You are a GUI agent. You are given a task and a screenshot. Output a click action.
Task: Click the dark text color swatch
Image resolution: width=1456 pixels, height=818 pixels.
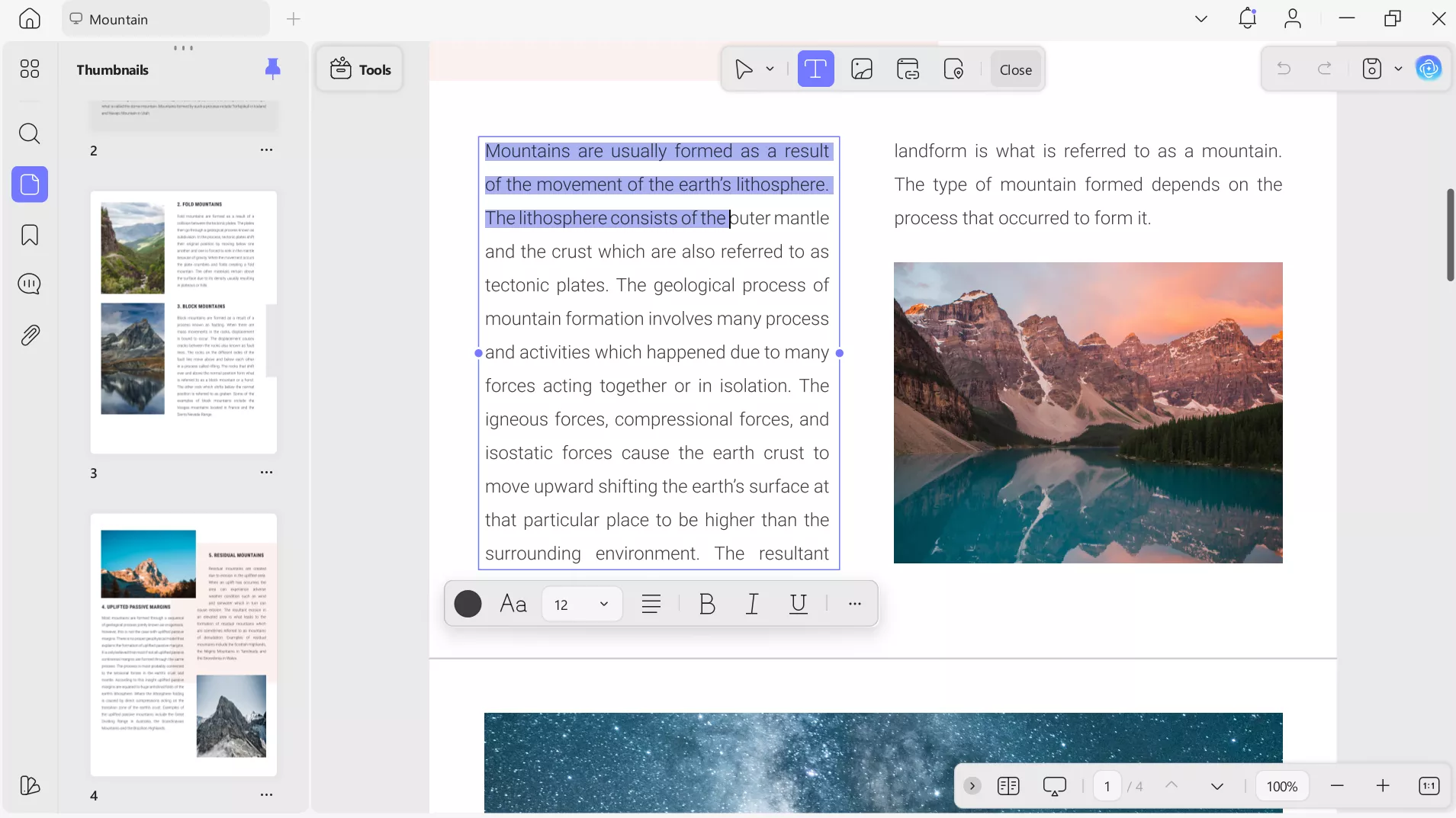click(x=468, y=605)
